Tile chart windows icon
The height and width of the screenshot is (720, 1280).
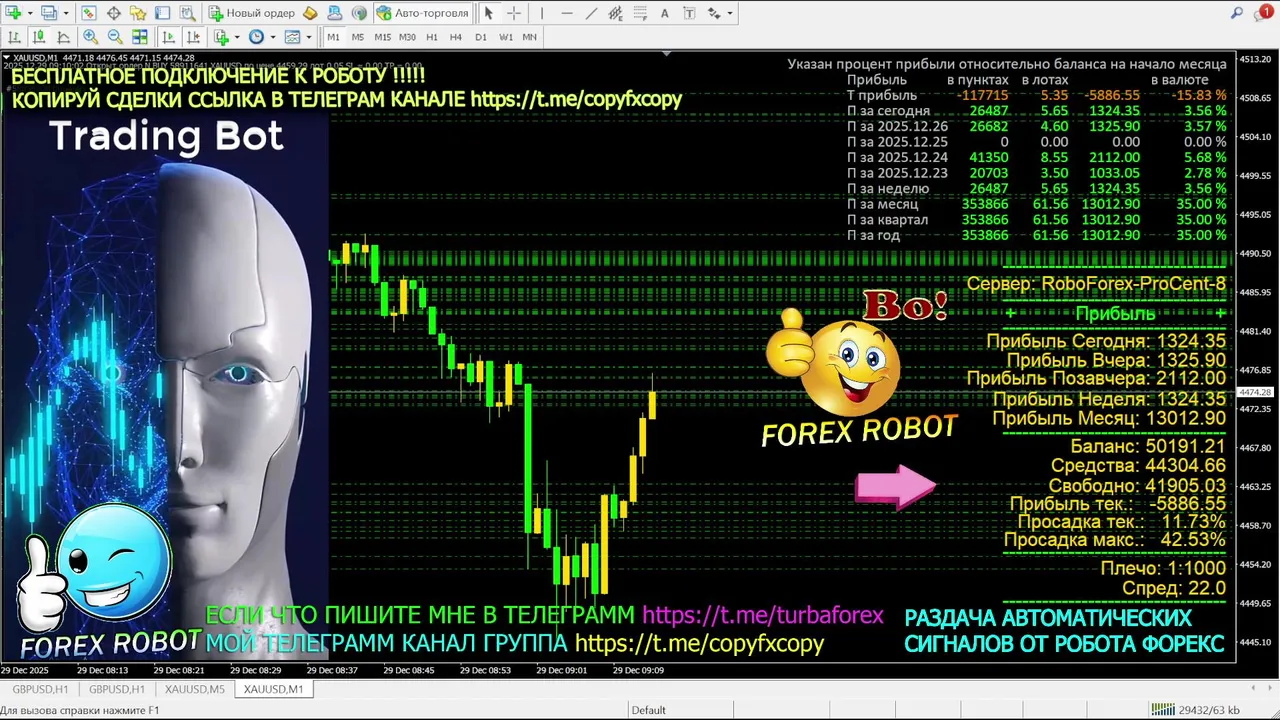coord(140,37)
